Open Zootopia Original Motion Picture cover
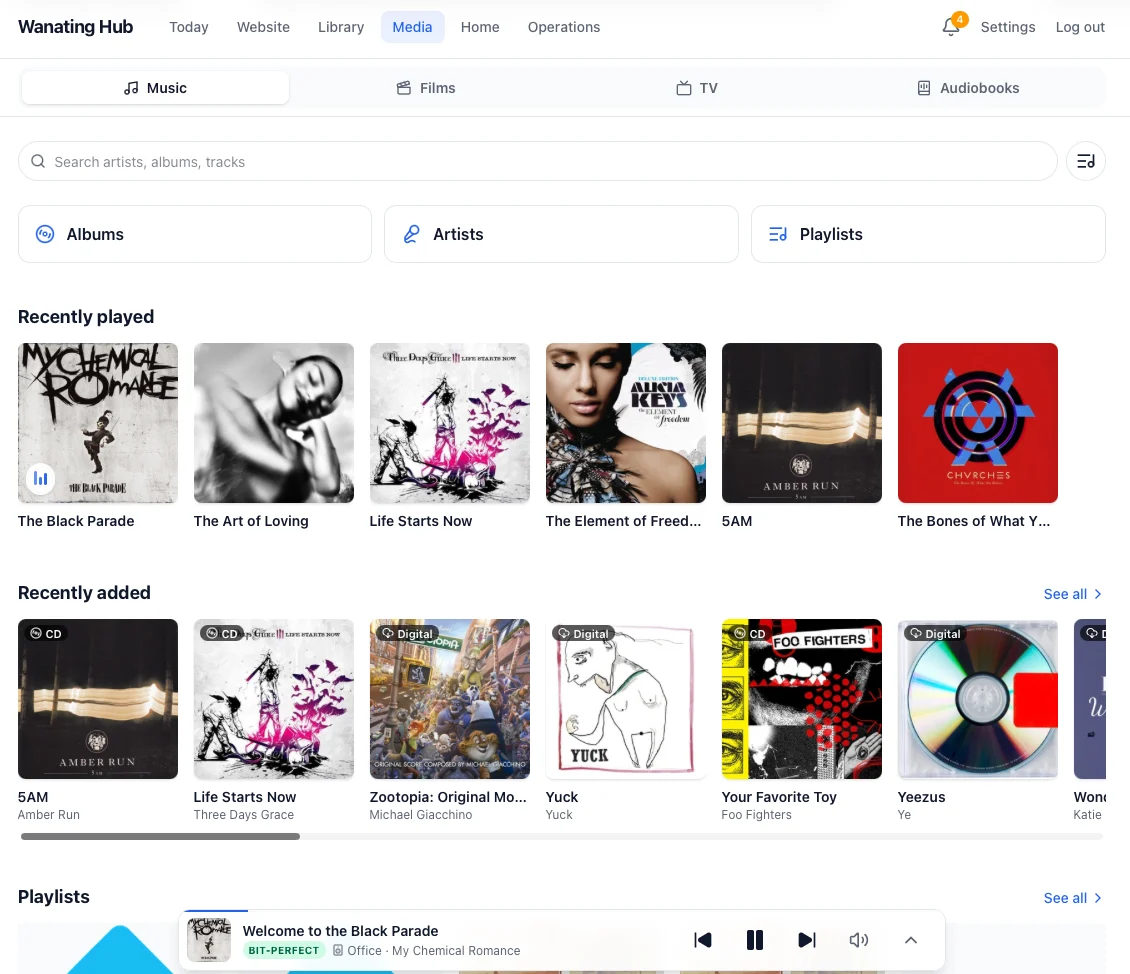 pos(450,699)
